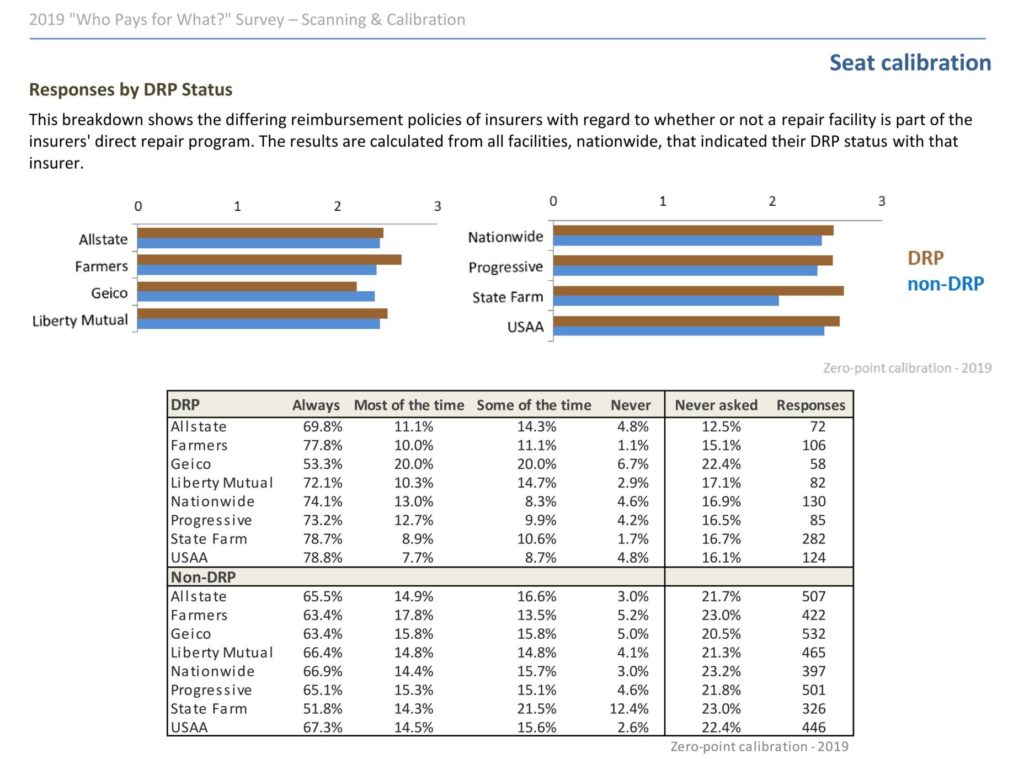Click Allstate's brown DRP bar
The width and height of the screenshot is (1024, 759).
click(x=260, y=233)
